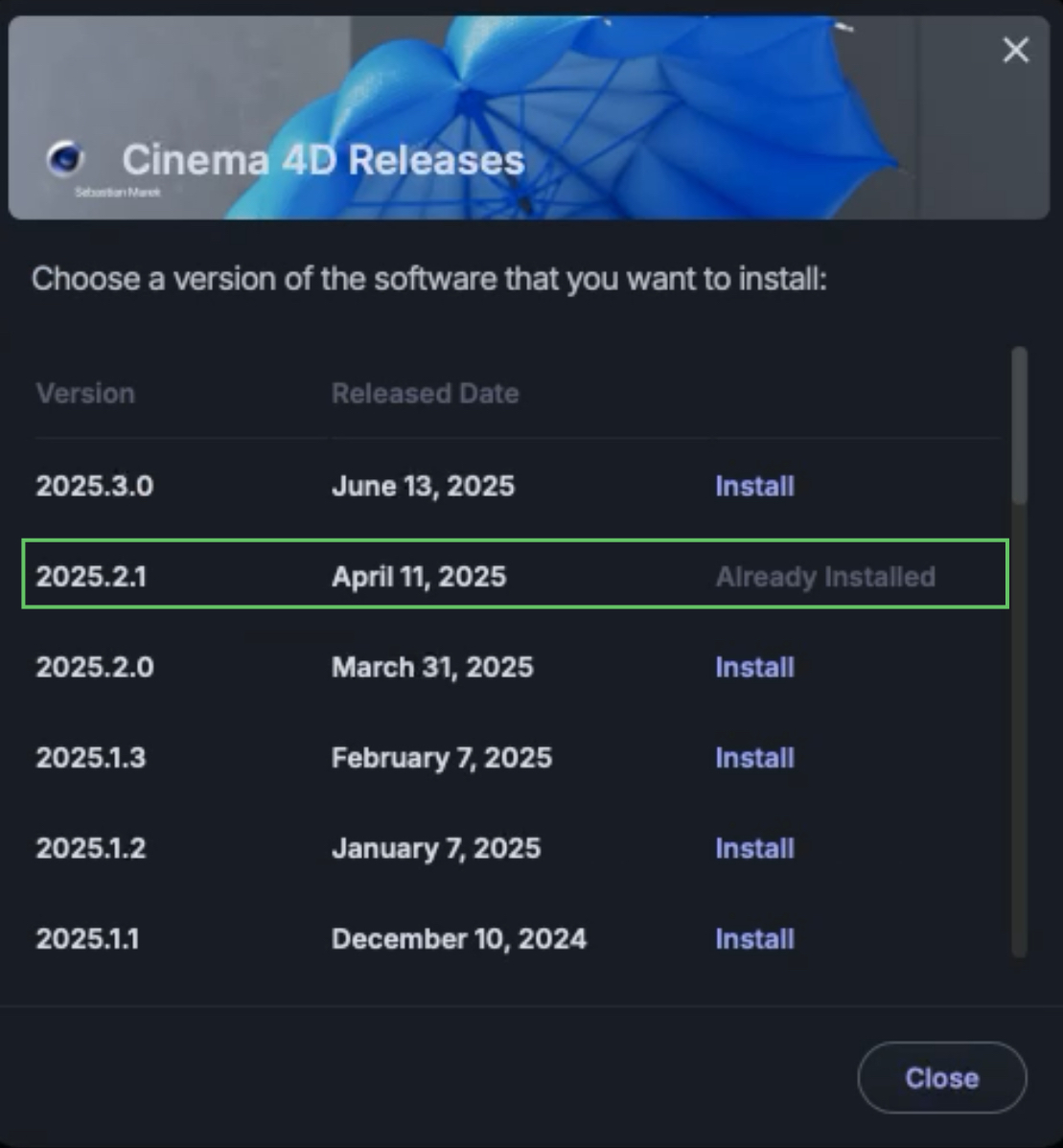Click the release list scrollbar thumb
The width and height of the screenshot is (1063, 1148).
coord(1020,425)
